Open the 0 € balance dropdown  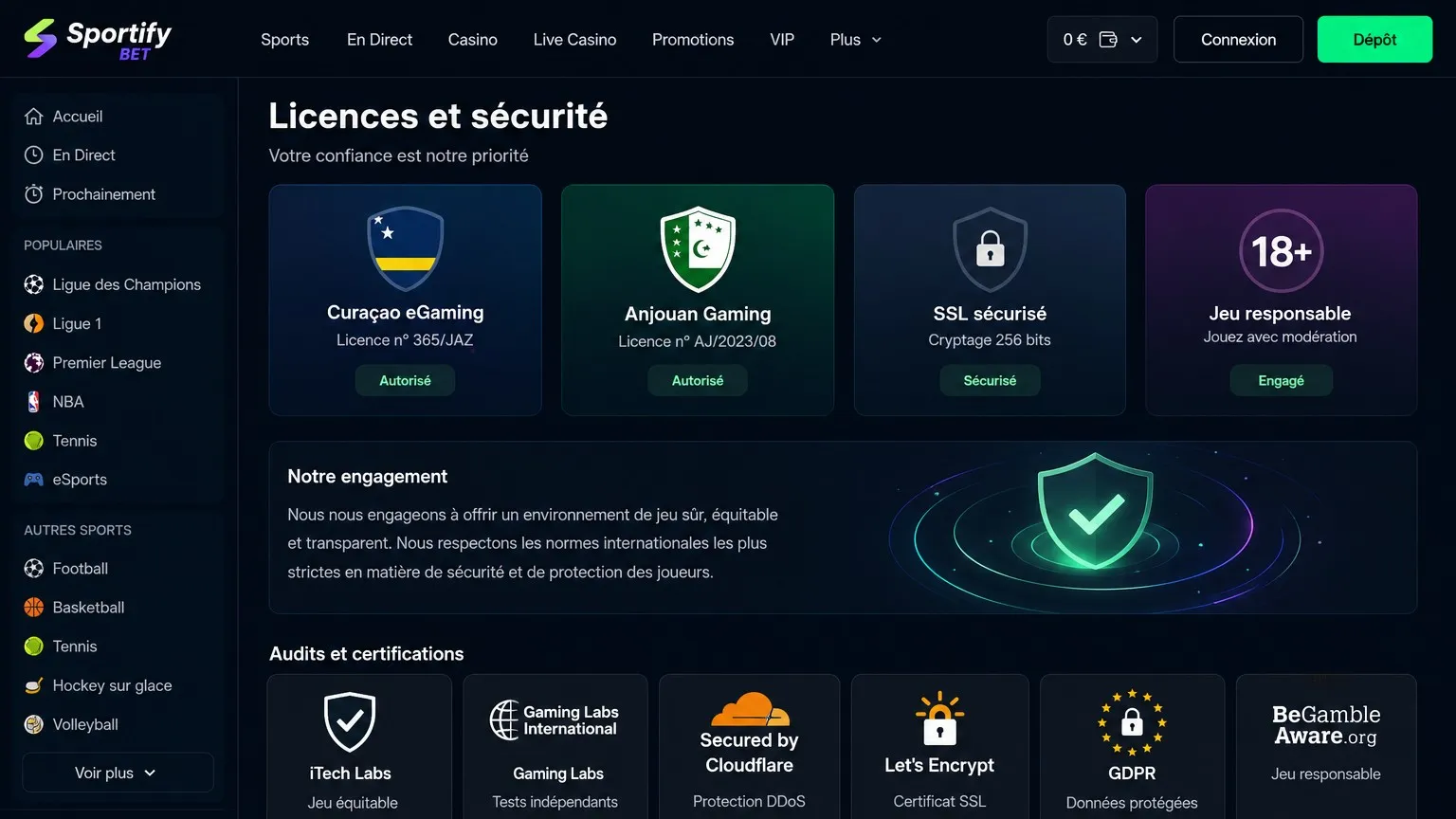tap(1102, 40)
